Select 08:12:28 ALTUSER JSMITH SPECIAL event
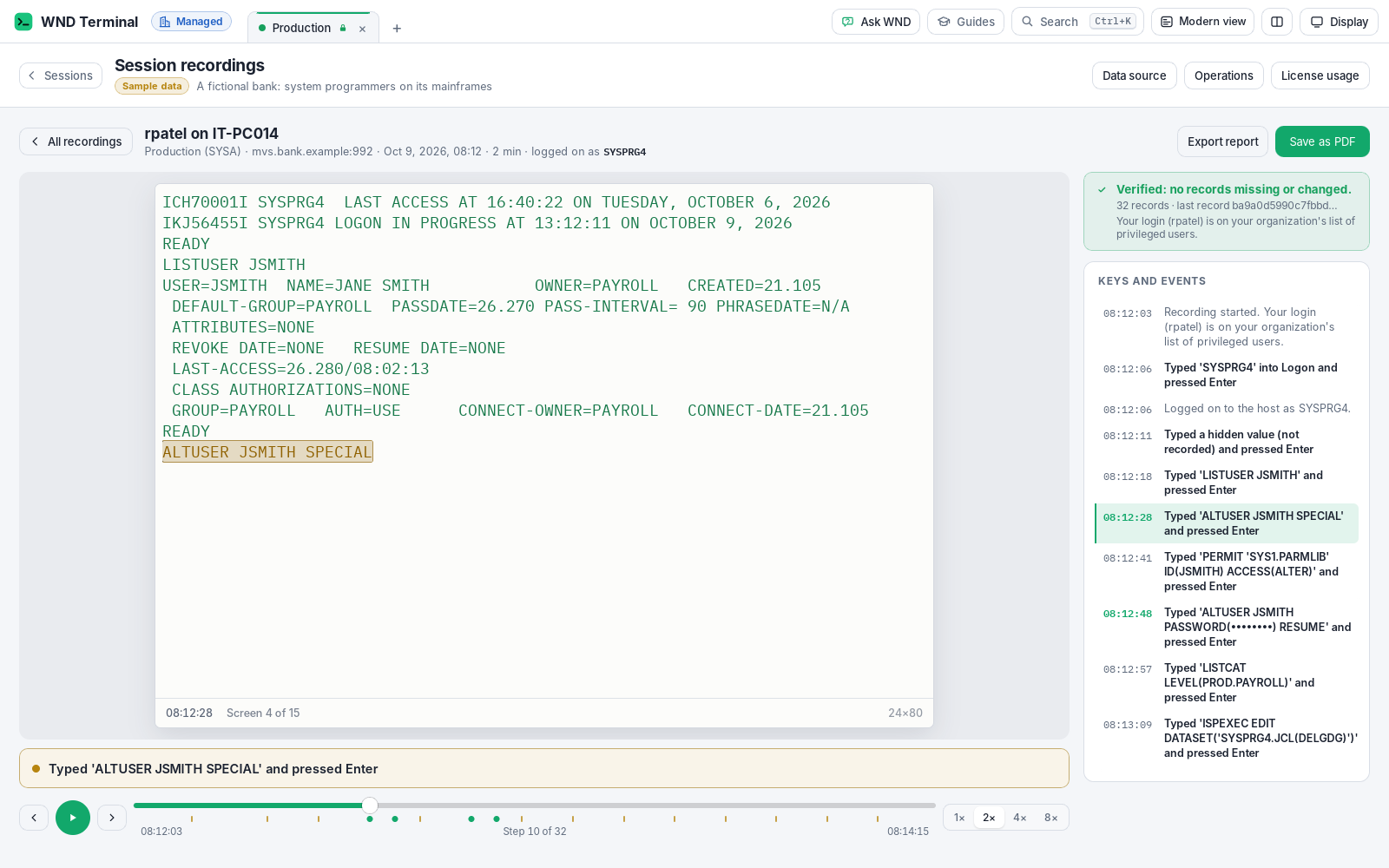 pos(1227,523)
